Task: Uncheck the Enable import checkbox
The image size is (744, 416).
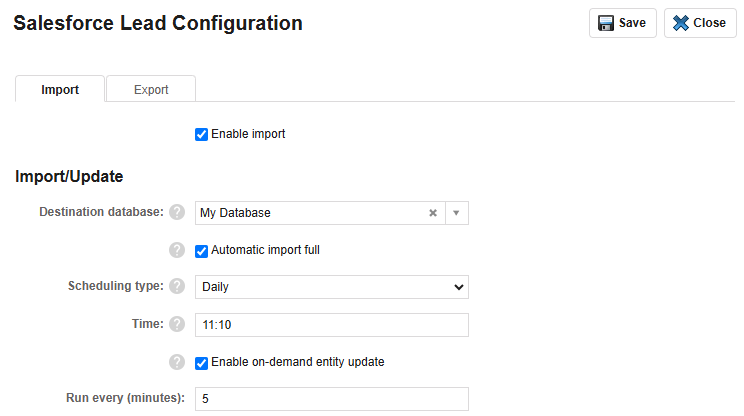Action: point(201,134)
